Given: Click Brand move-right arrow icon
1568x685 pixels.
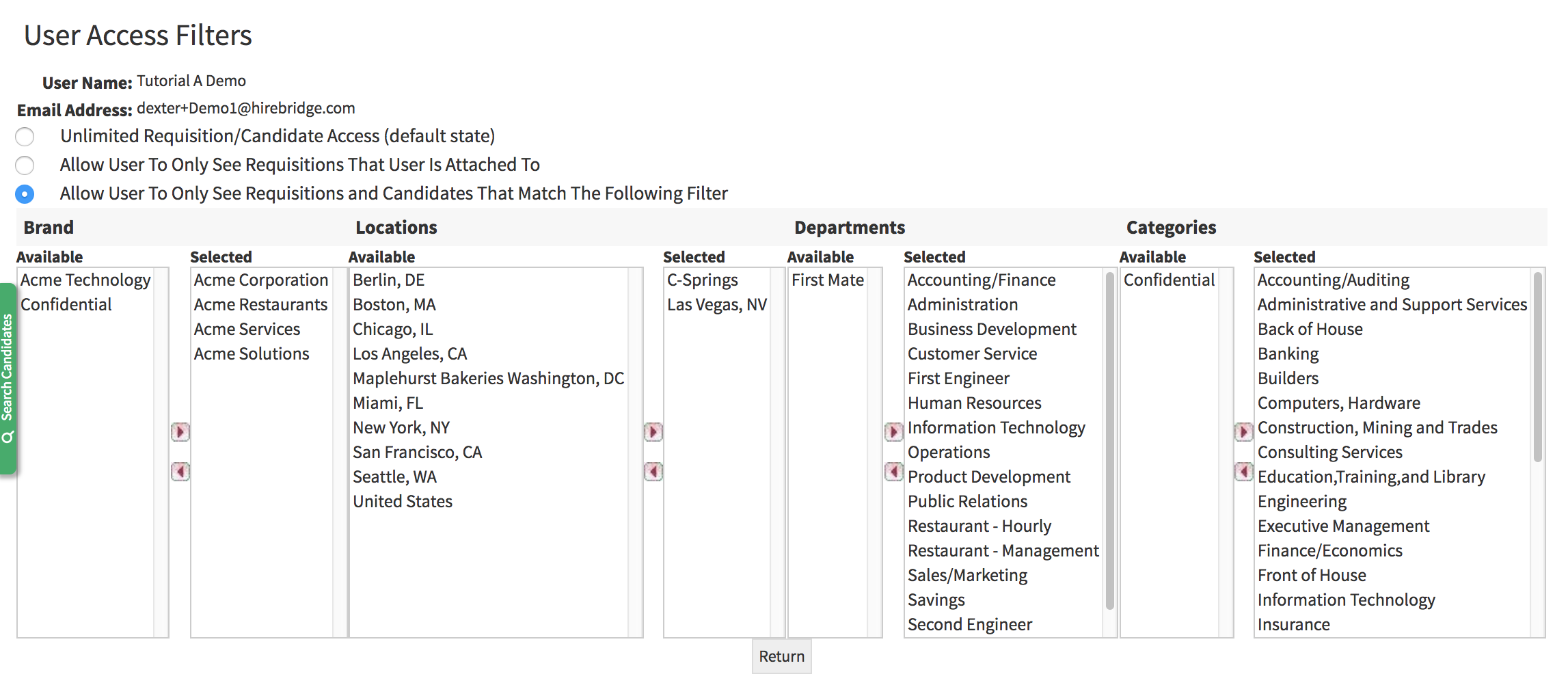Looking at the screenshot, I should tap(180, 432).
